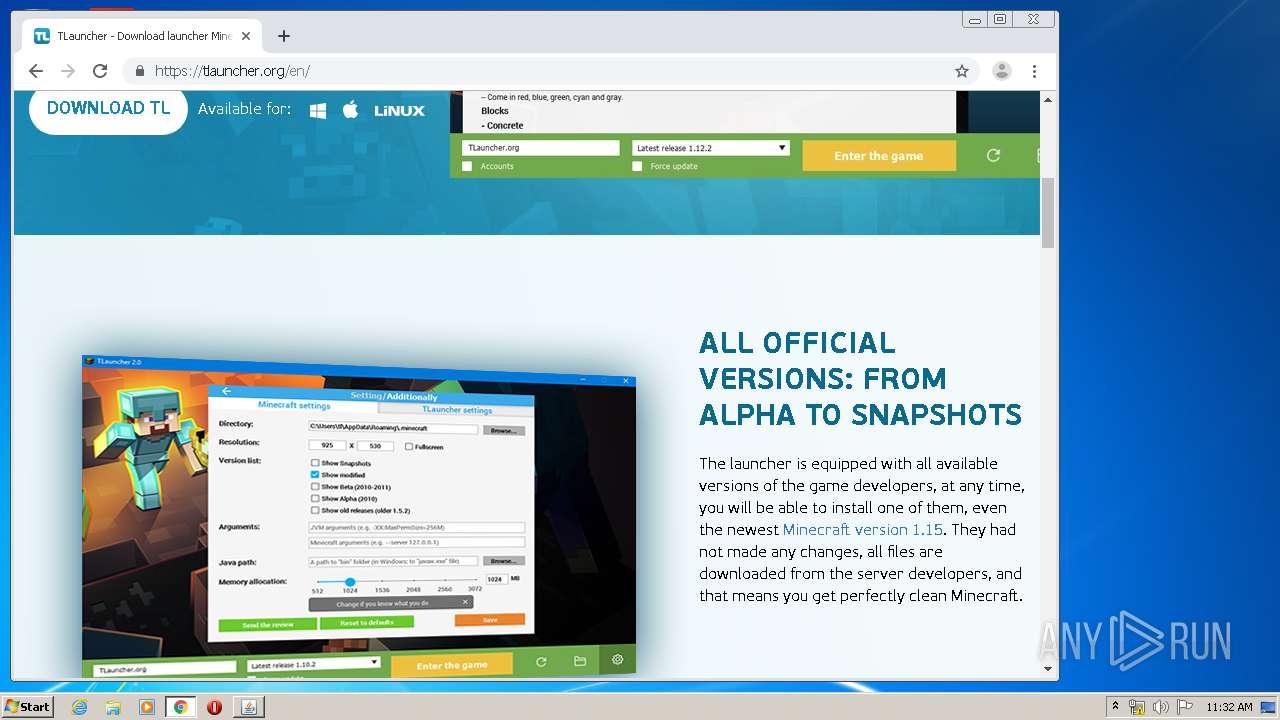Click the TLauncher.org account field
The width and height of the screenshot is (1280, 720).
point(541,148)
